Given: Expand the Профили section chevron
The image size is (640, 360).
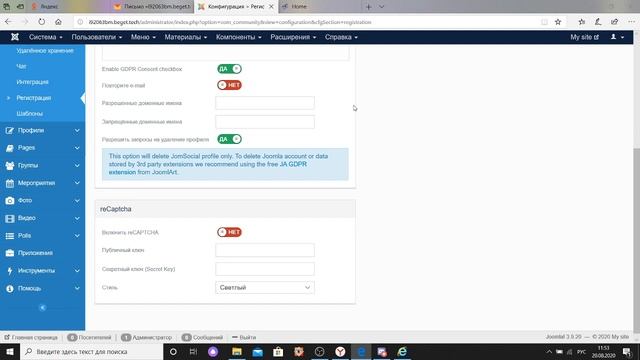Looking at the screenshot, I should pyautogui.click(x=77, y=131).
